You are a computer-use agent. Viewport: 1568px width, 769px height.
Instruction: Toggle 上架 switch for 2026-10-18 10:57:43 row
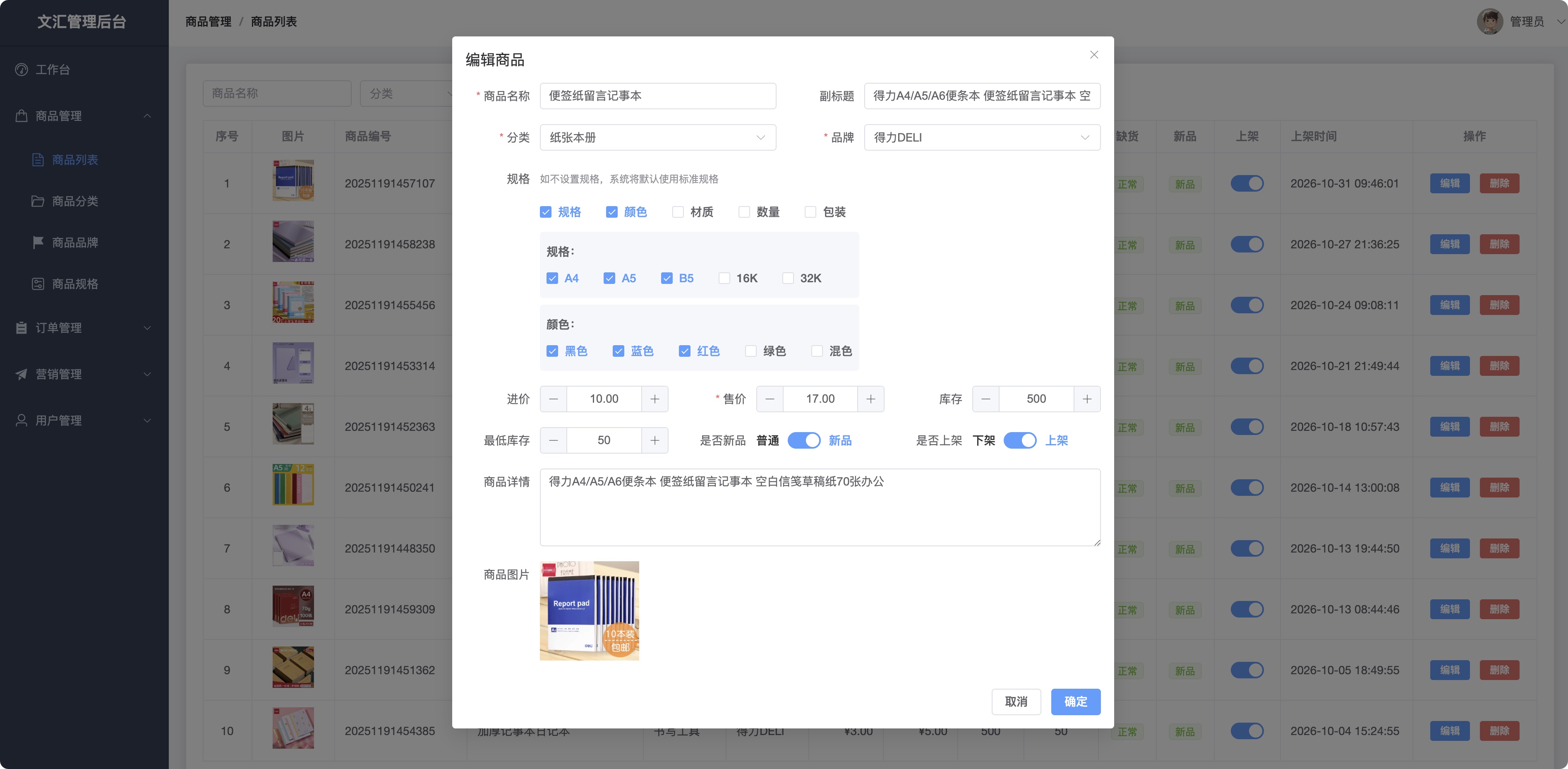point(1247,427)
